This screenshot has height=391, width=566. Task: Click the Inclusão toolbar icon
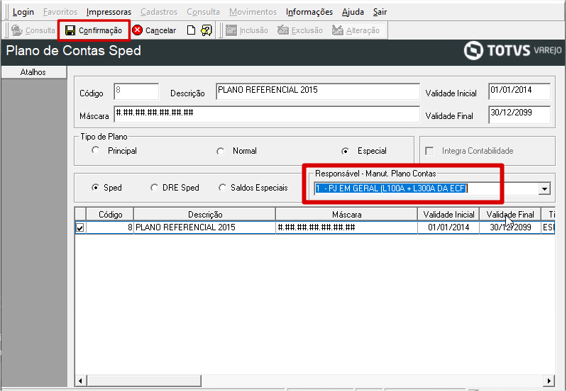pyautogui.click(x=231, y=30)
